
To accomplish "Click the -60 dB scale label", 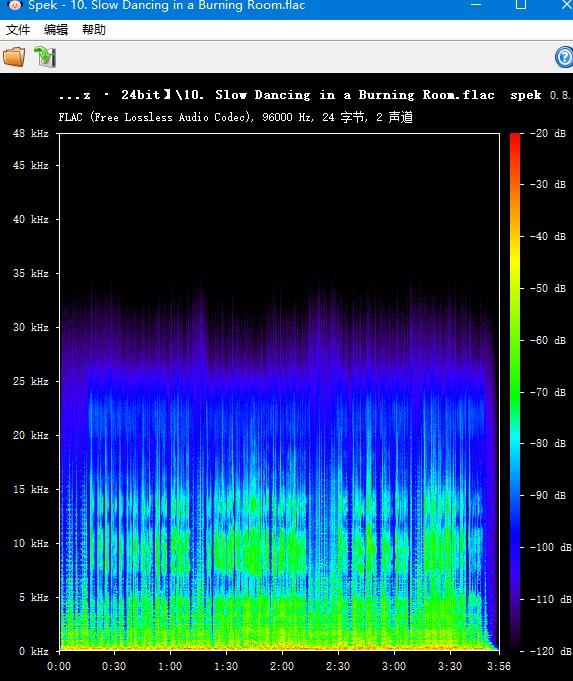I will coord(548,340).
